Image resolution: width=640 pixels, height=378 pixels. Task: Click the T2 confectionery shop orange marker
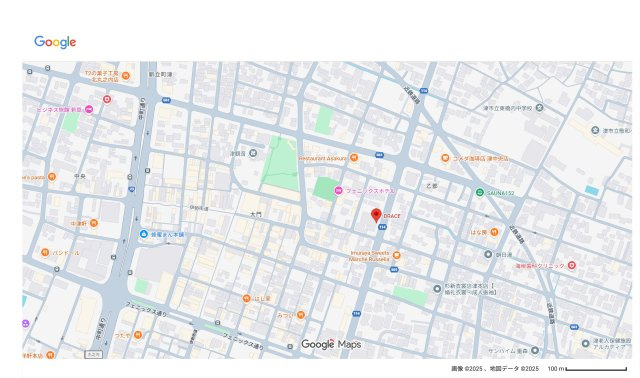click(x=126, y=76)
